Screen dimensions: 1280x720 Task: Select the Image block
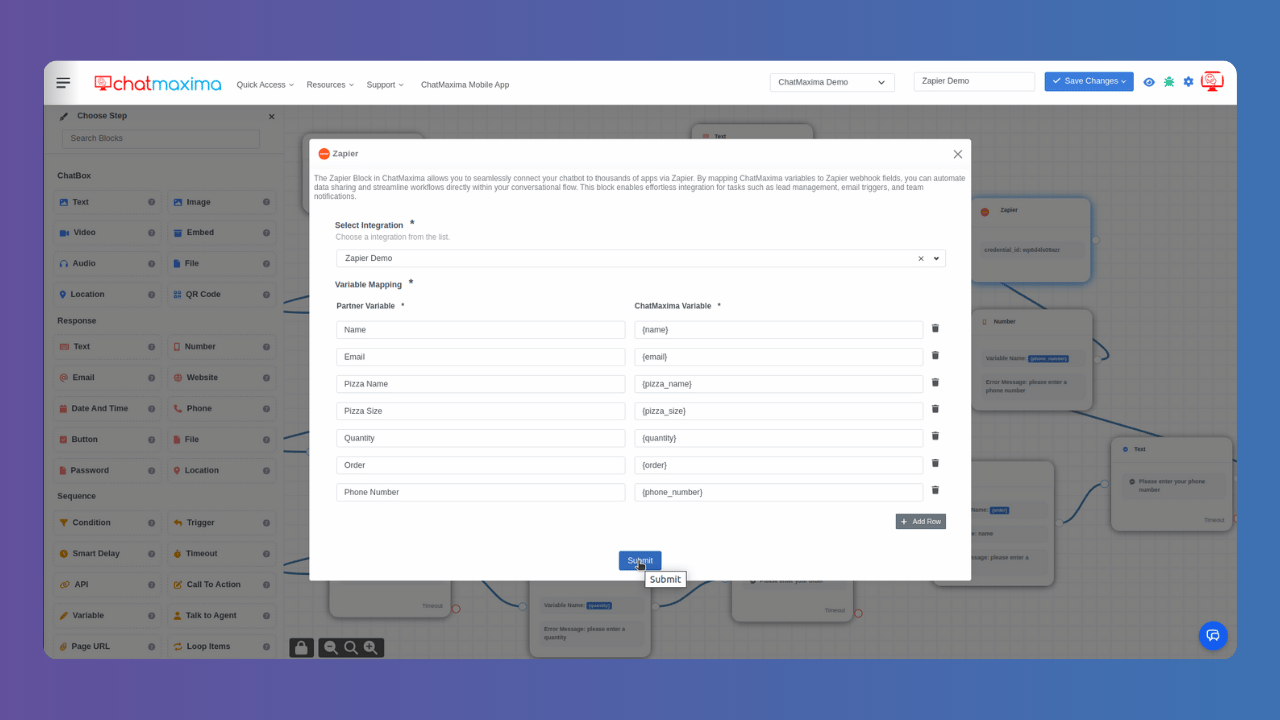point(221,202)
